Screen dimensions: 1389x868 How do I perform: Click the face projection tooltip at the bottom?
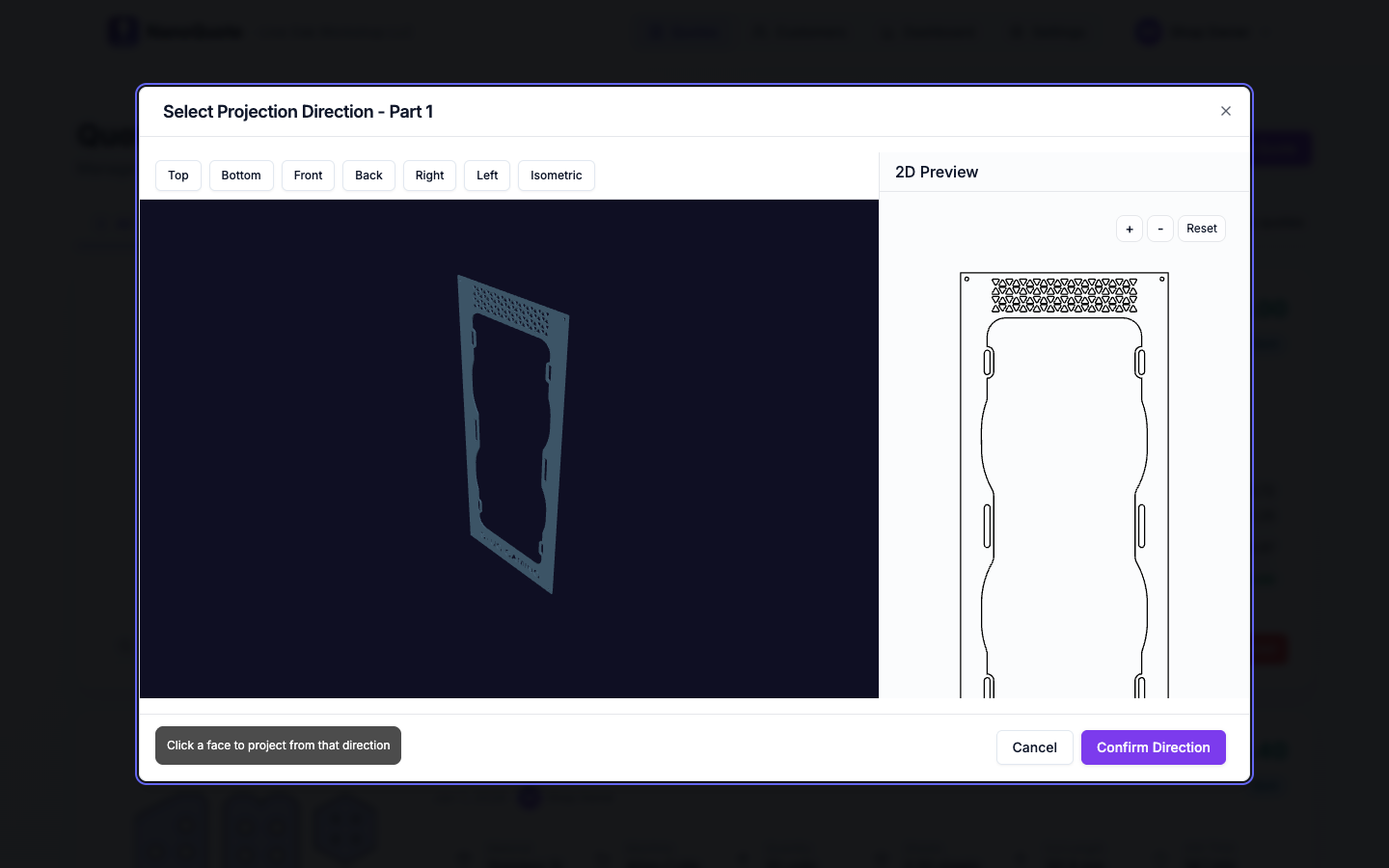[278, 746]
